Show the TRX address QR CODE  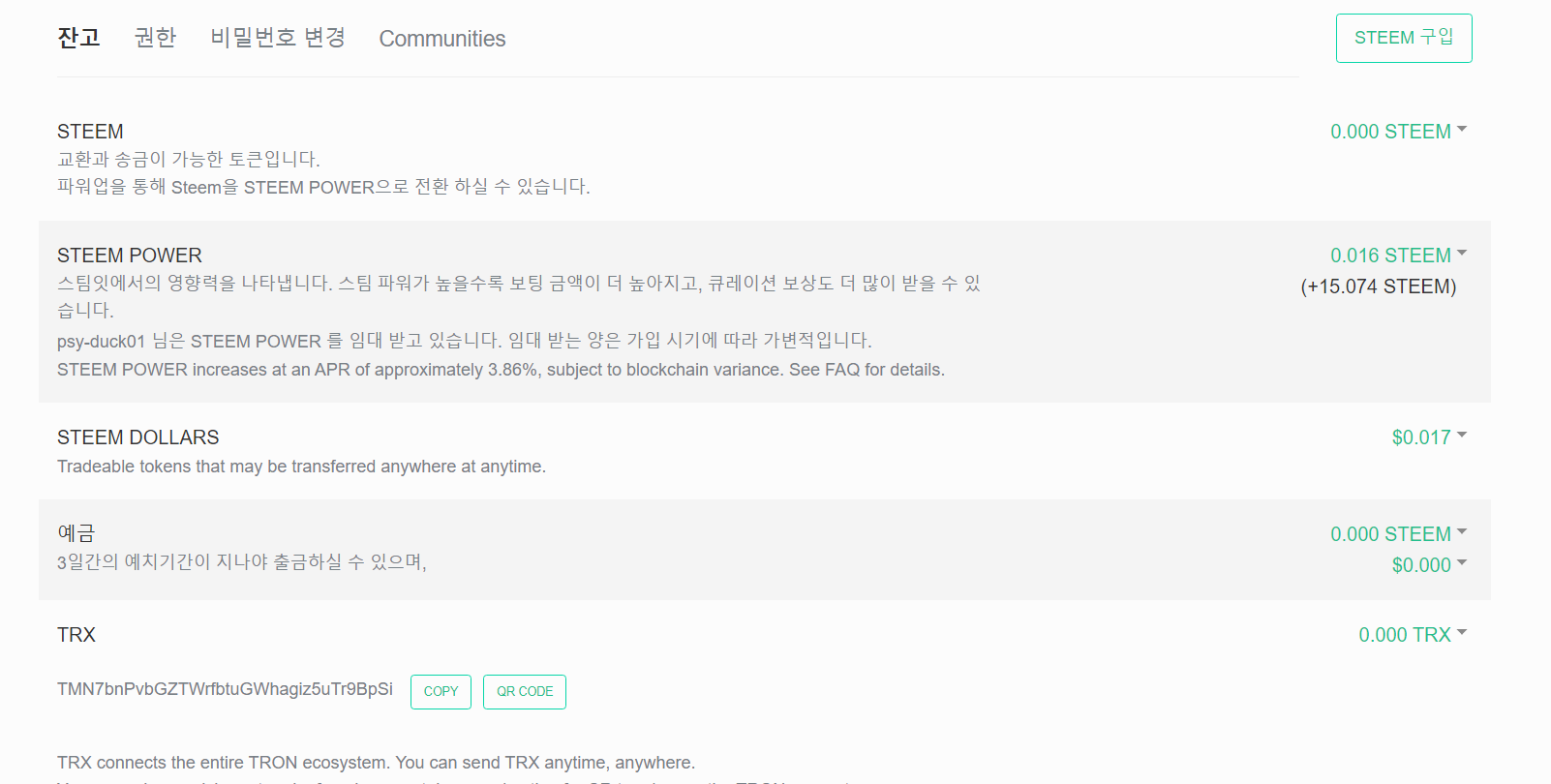525,692
